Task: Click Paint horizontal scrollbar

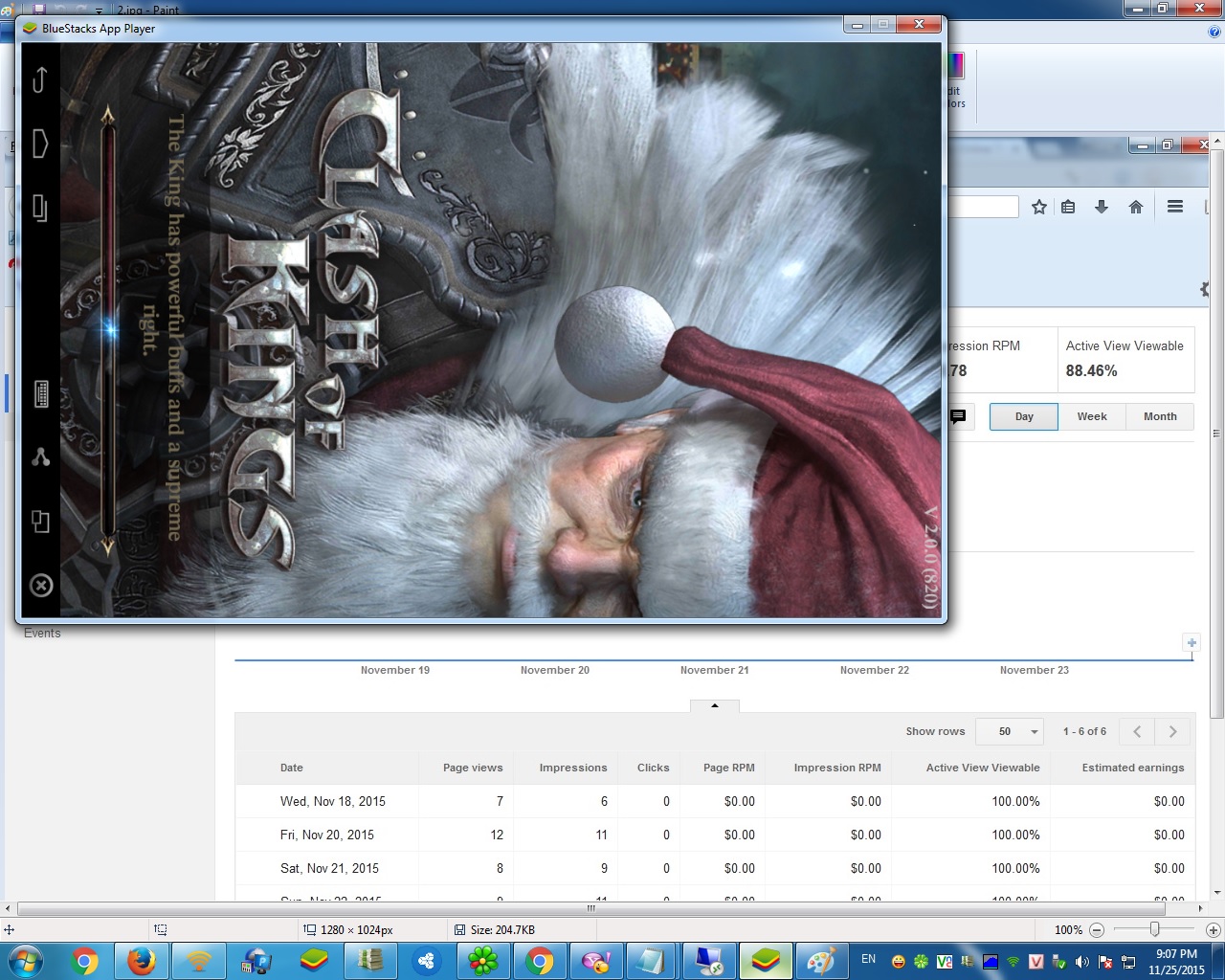Action: [x=590, y=909]
